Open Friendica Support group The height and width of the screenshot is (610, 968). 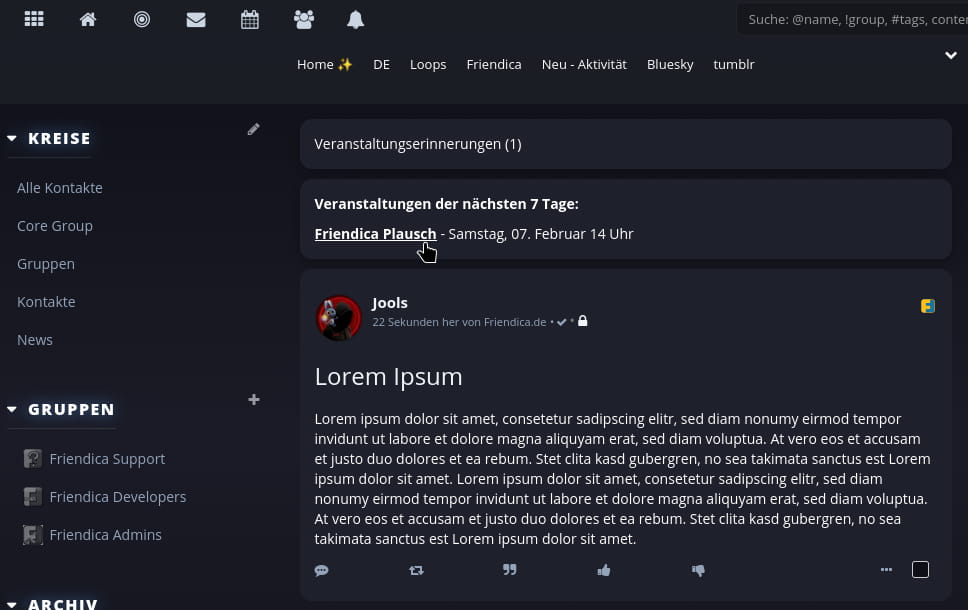point(107,459)
